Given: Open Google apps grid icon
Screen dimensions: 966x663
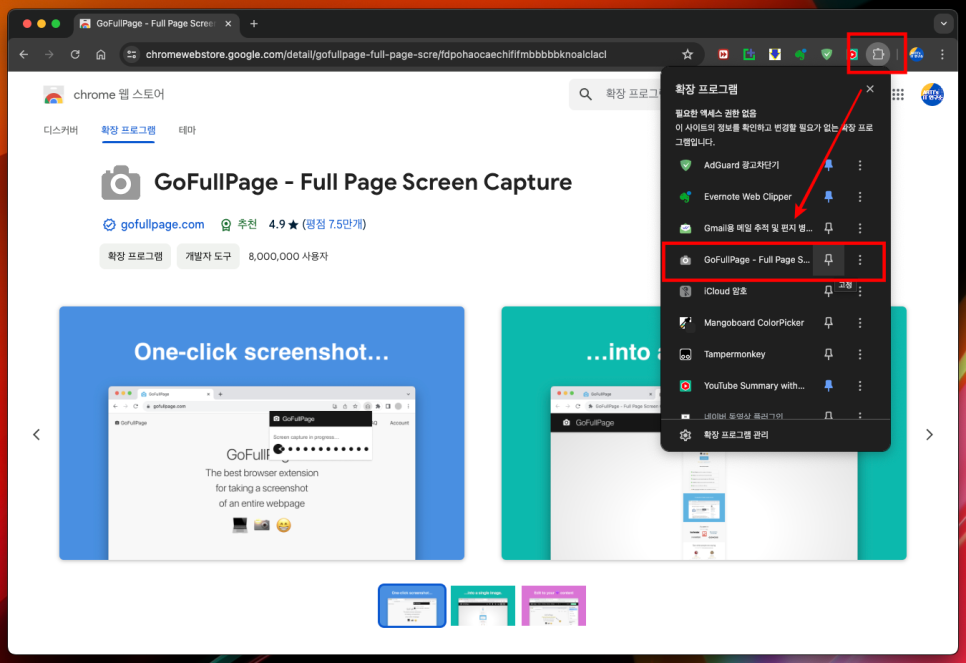Looking at the screenshot, I should tap(898, 94).
